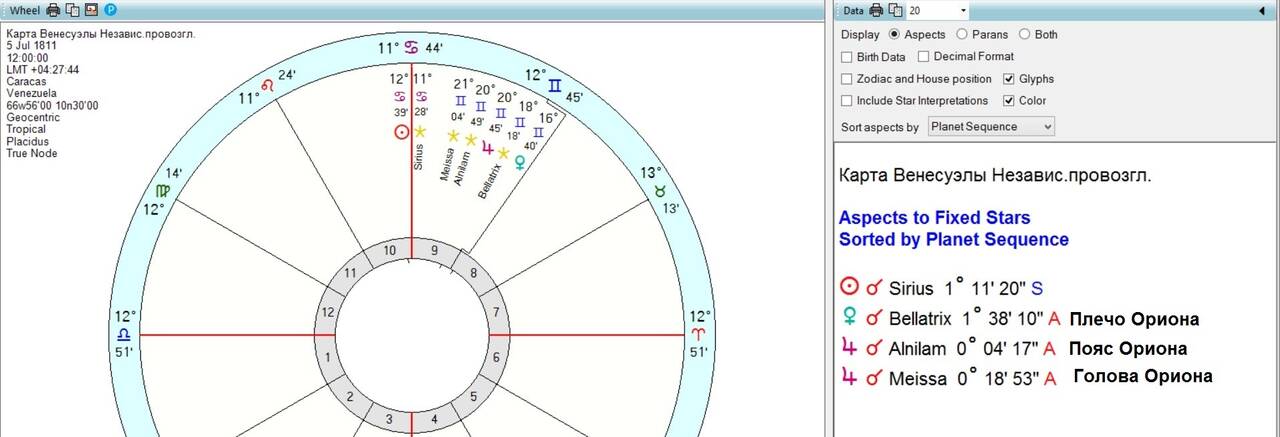
Task: Print the data report from Data toolbar
Action: tap(876, 10)
